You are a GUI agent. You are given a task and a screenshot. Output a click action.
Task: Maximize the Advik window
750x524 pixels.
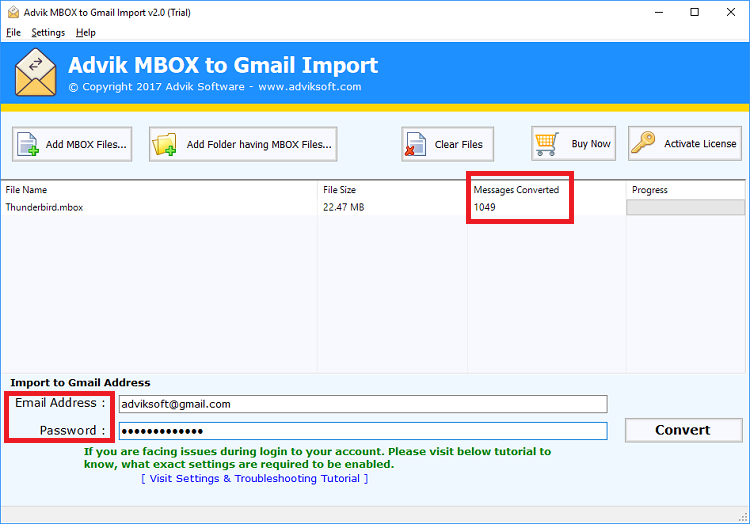click(695, 12)
